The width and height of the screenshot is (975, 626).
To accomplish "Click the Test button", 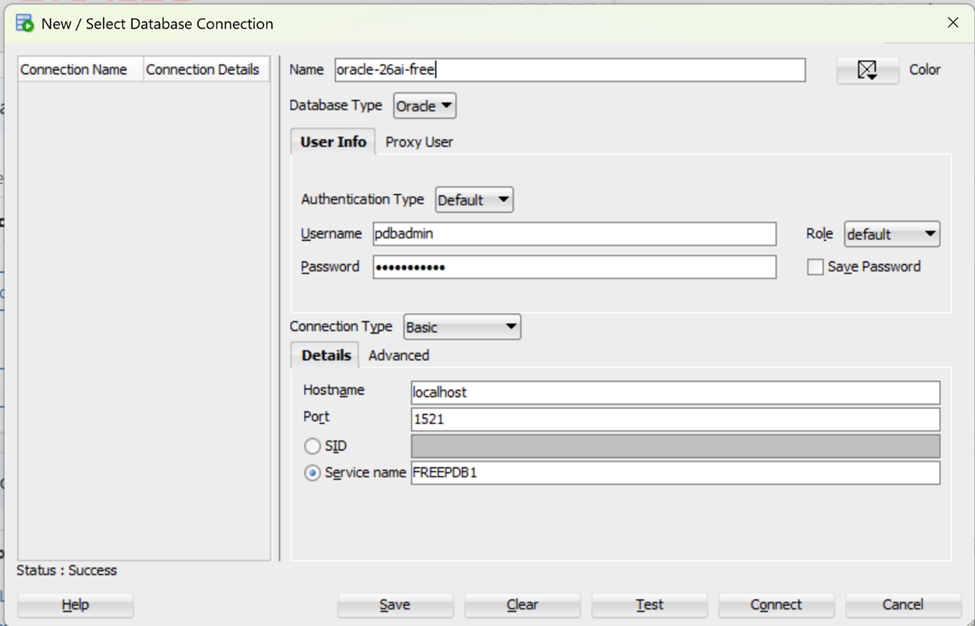I will tap(648, 604).
